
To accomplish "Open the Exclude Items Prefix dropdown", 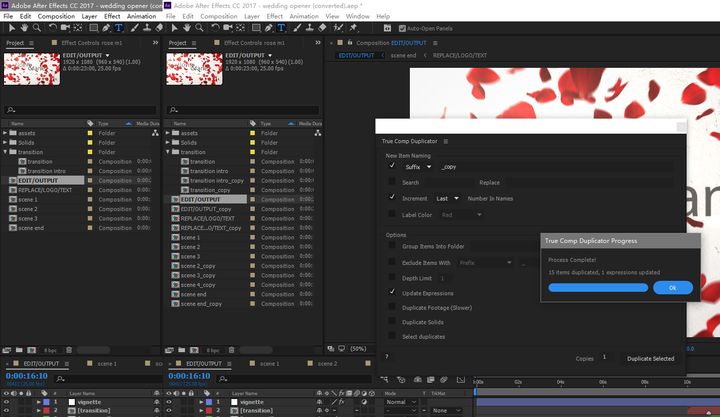I will tap(485, 263).
